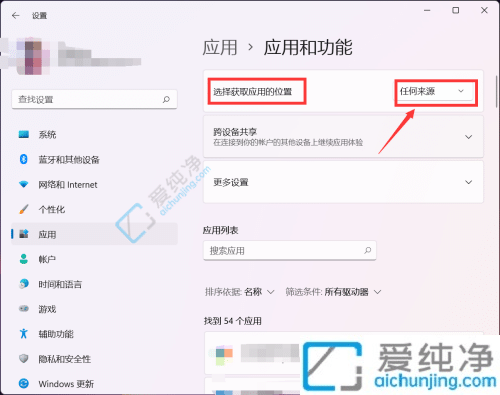Open 帐户 settings
This screenshot has width=500, height=395.
pyautogui.click(x=94, y=259)
